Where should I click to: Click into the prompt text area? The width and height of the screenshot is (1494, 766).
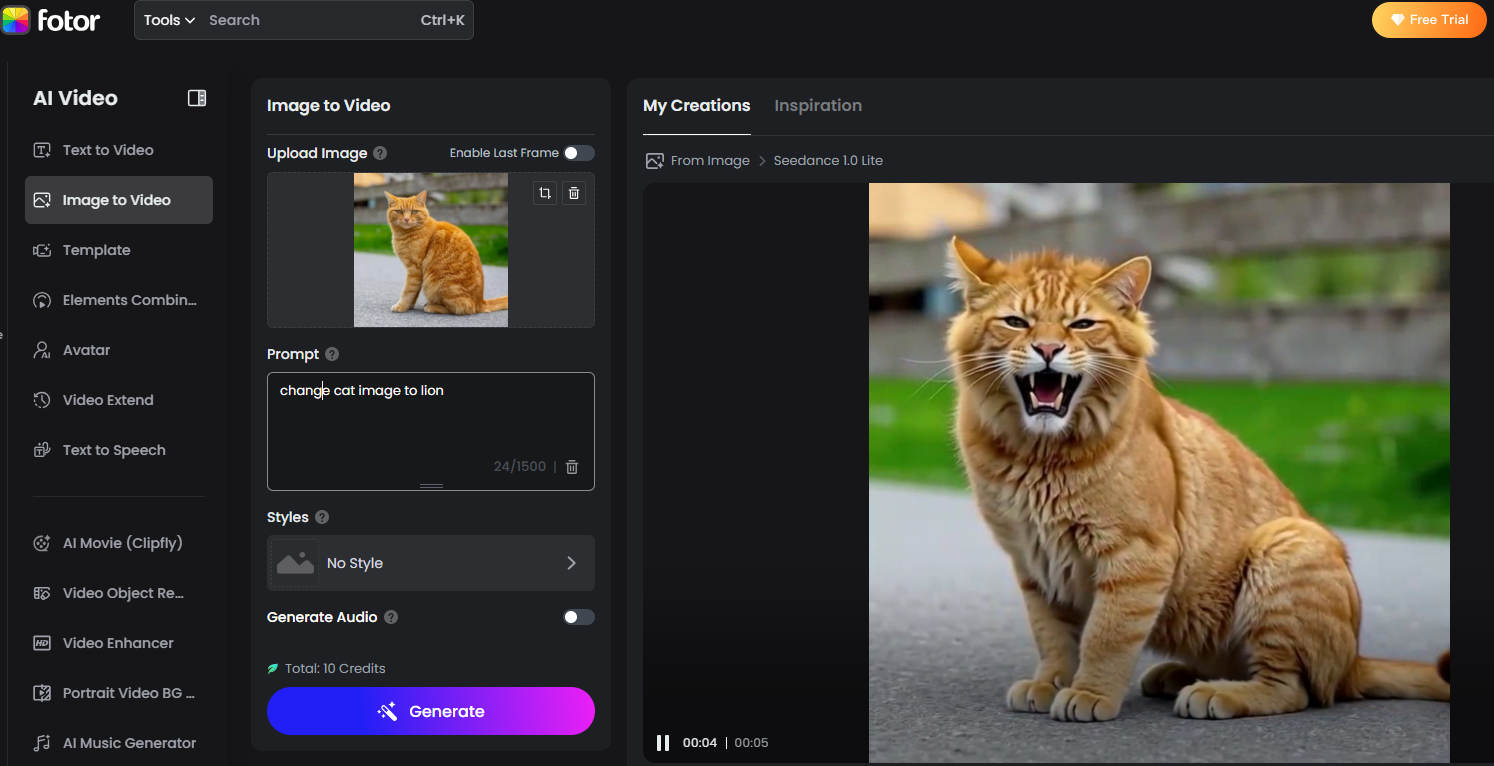tap(430, 420)
